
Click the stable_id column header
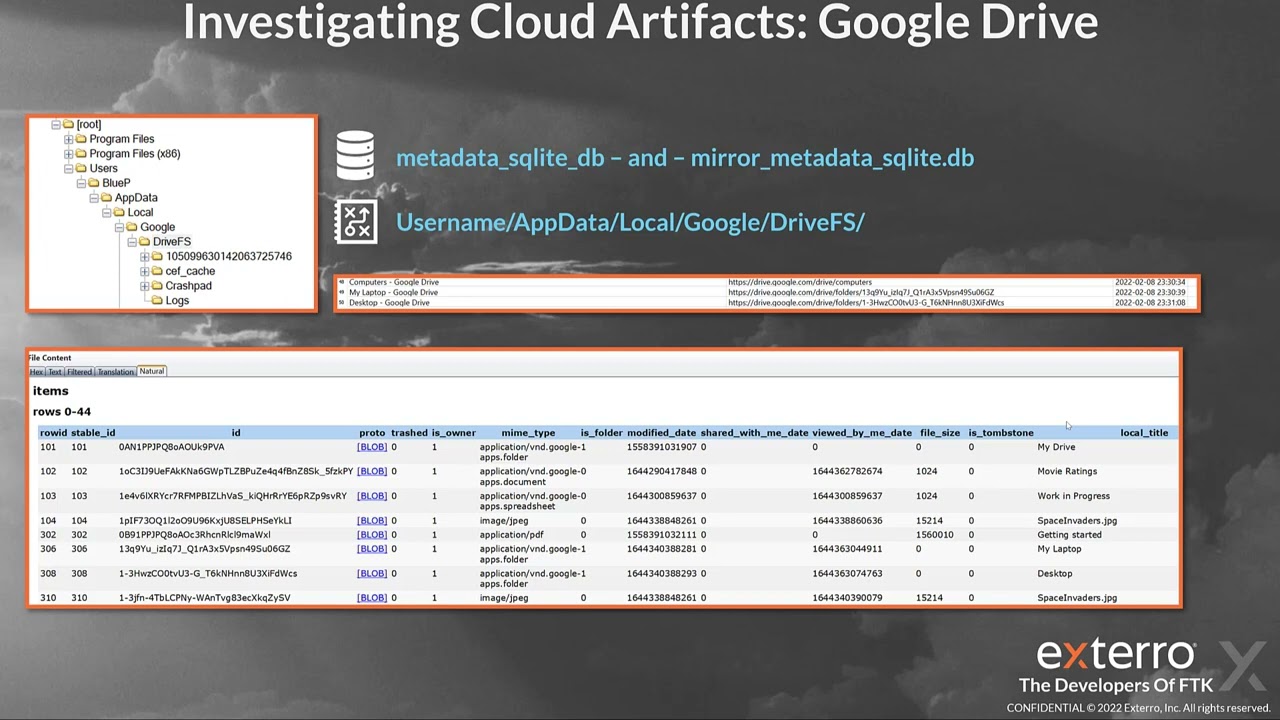click(x=93, y=433)
